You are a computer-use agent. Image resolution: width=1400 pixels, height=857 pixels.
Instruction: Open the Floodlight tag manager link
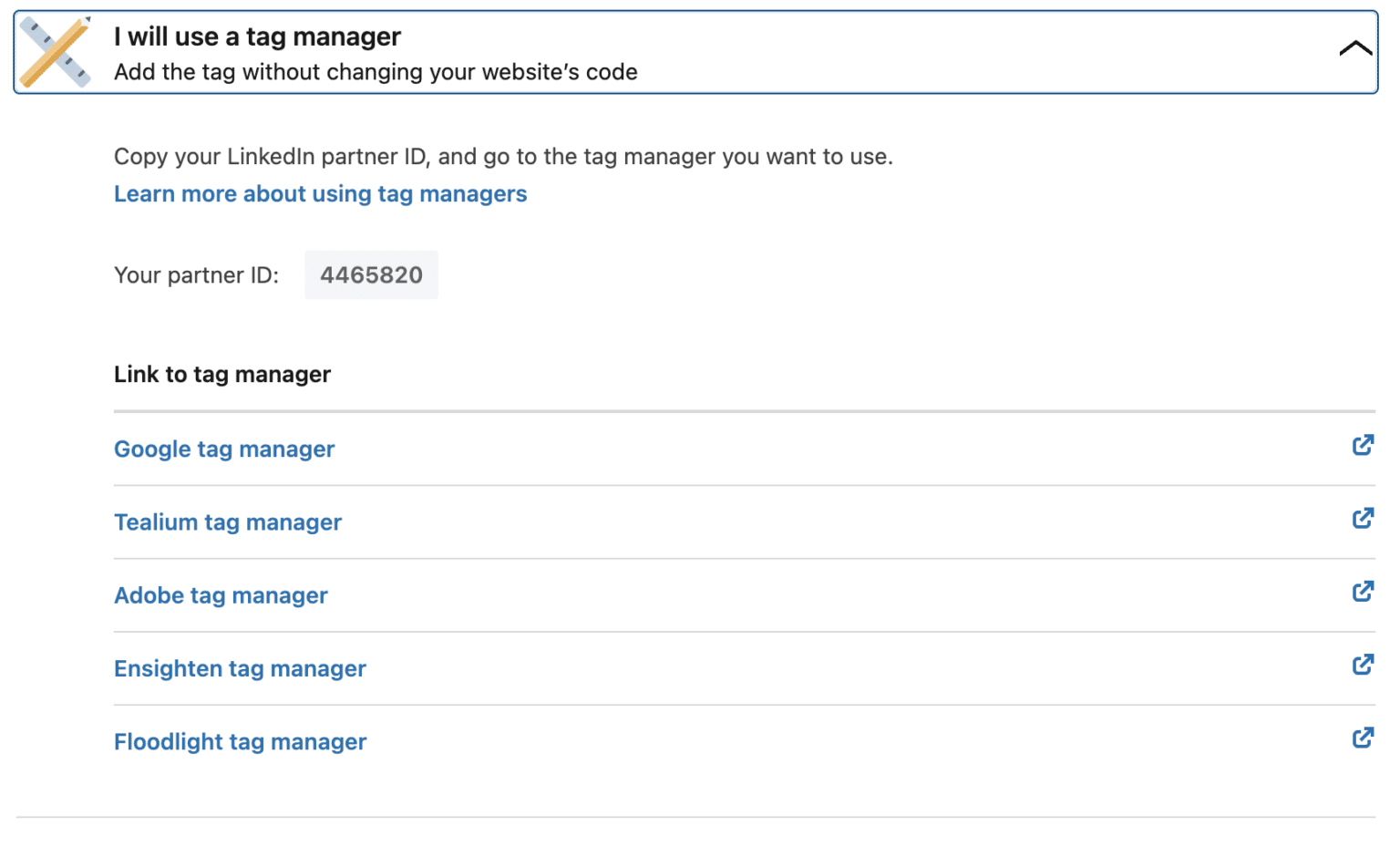(x=240, y=741)
